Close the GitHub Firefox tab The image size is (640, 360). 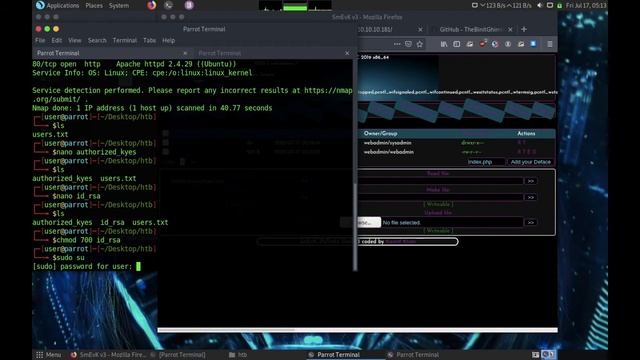[510, 29]
